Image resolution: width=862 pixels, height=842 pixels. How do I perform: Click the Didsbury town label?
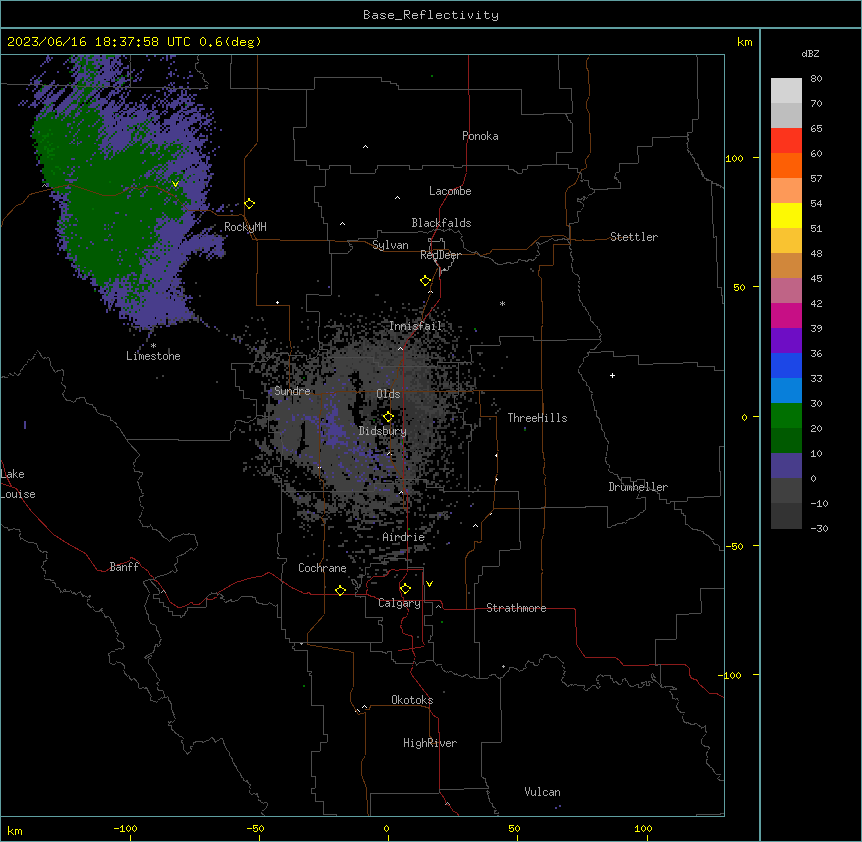pos(383,431)
